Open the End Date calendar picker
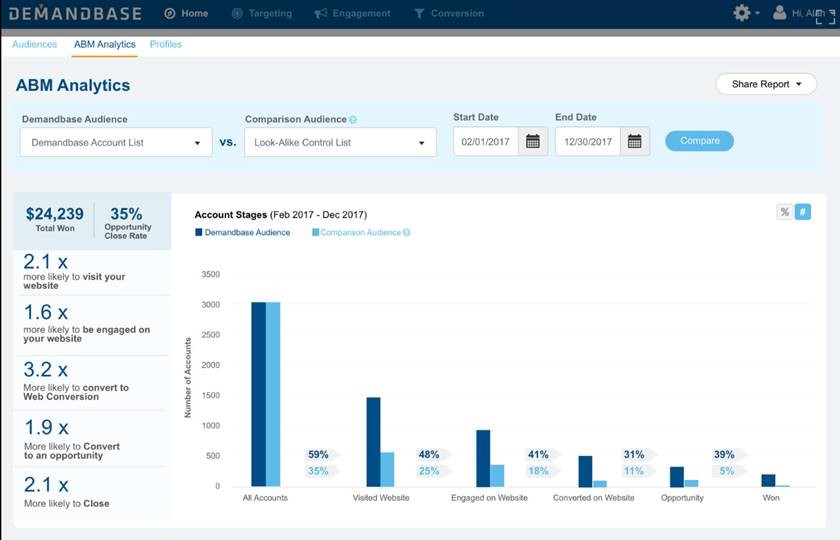Viewport: 840px width, 540px height. [x=635, y=142]
